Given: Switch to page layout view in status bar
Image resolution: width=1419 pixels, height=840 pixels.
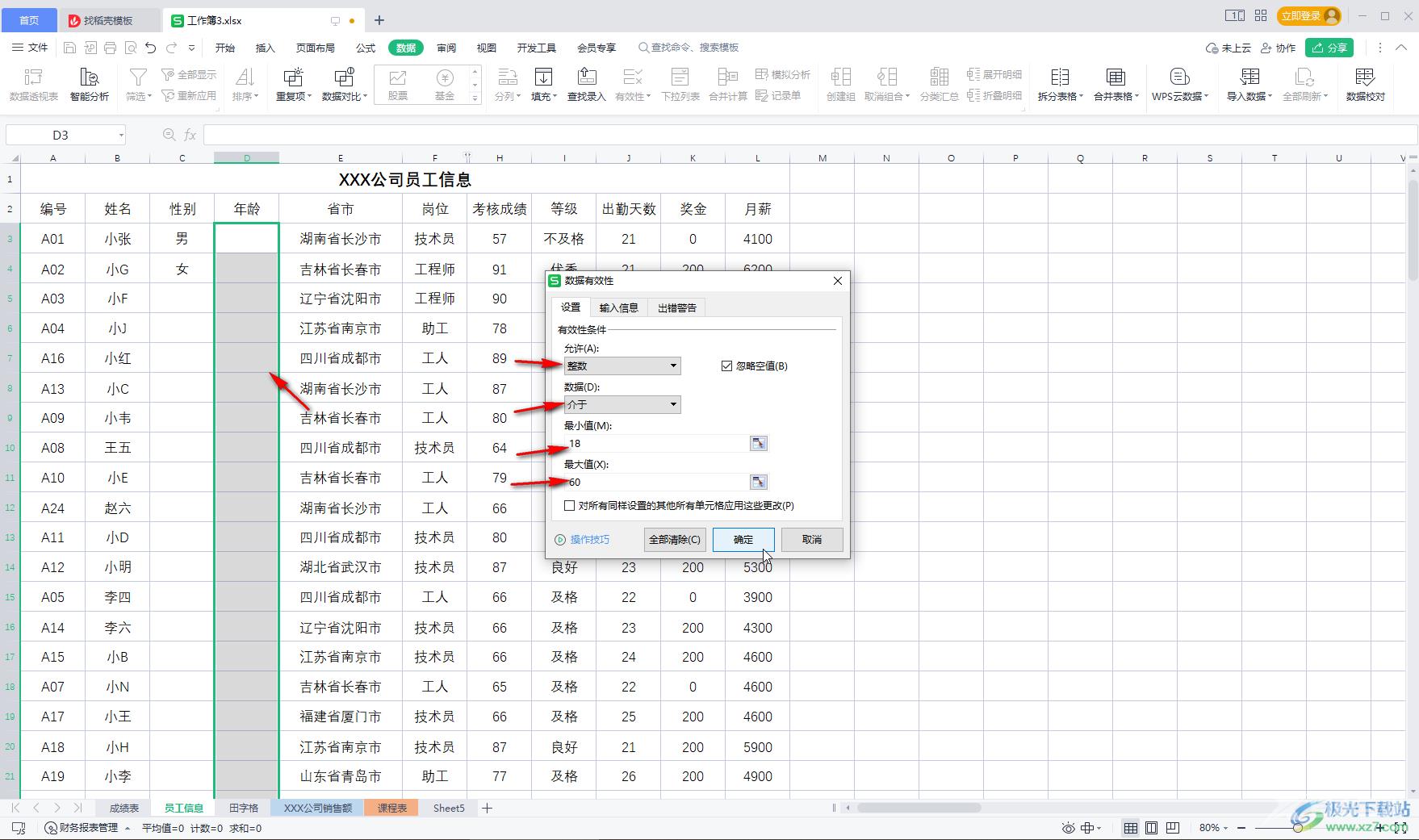Looking at the screenshot, I should click(1152, 828).
